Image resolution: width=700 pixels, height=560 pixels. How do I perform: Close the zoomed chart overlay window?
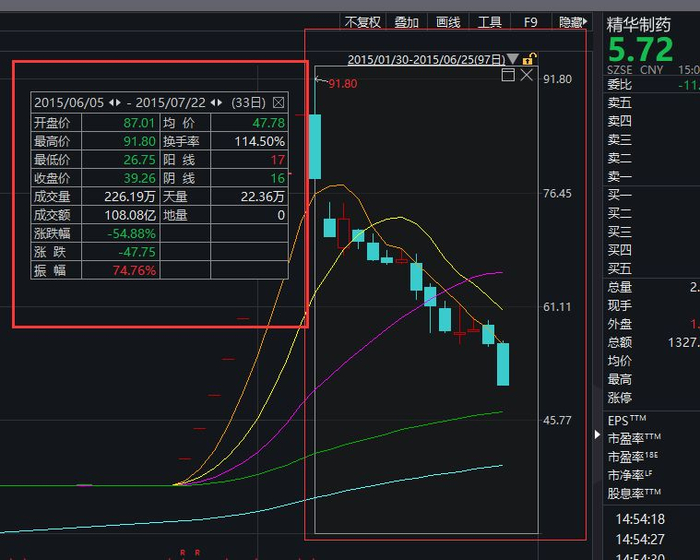527,75
